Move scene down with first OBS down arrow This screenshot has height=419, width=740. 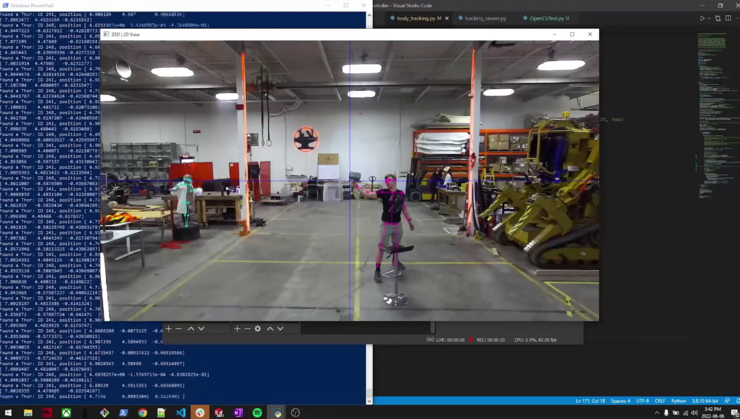[x=201, y=328]
